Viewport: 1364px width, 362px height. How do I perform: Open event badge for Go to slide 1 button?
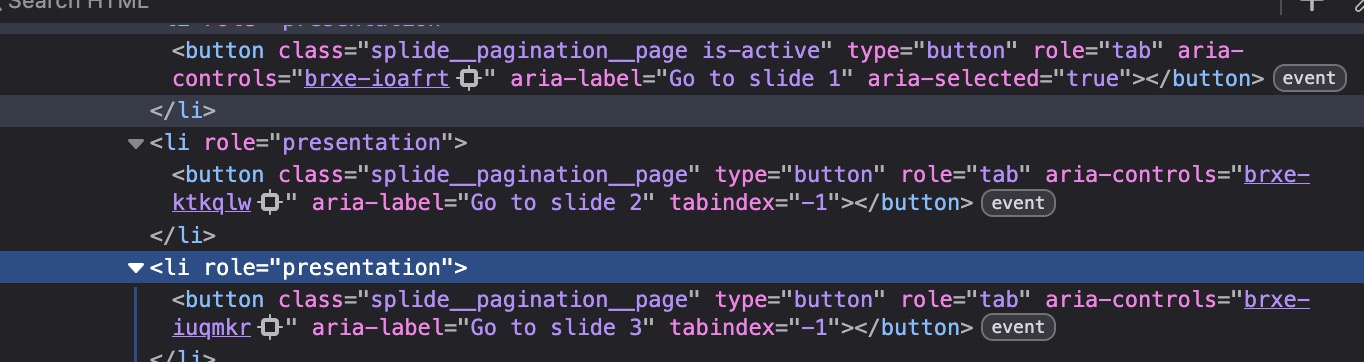point(1309,79)
